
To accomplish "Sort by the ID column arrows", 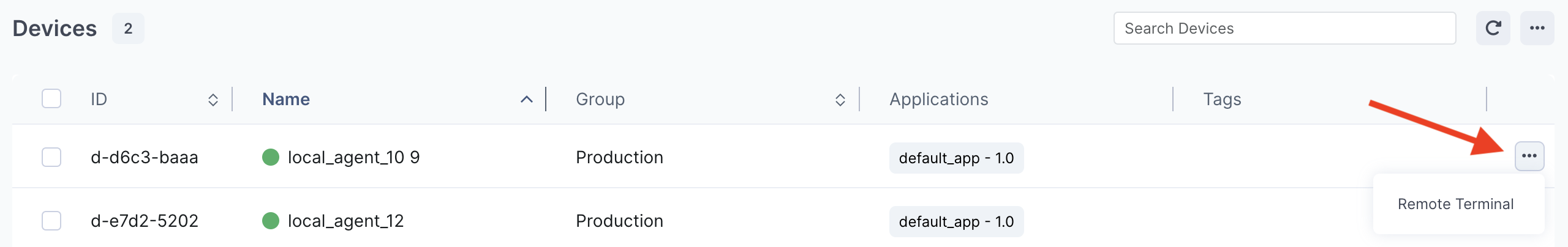I will (x=213, y=100).
